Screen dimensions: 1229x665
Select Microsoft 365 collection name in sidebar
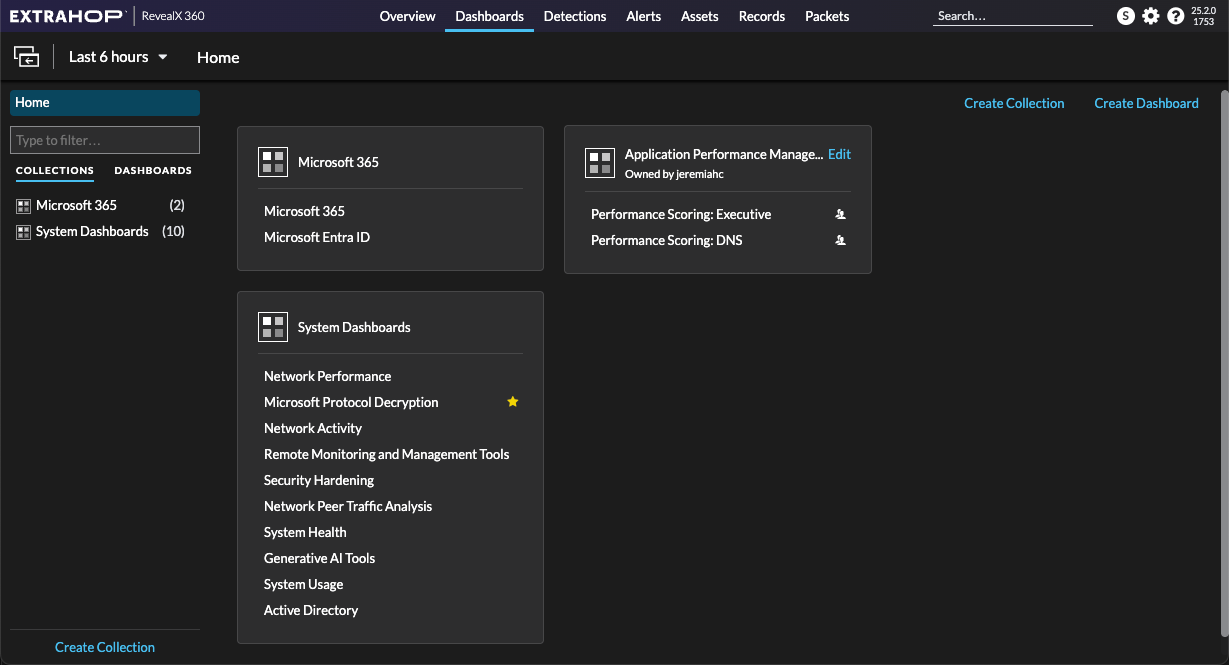coord(76,206)
